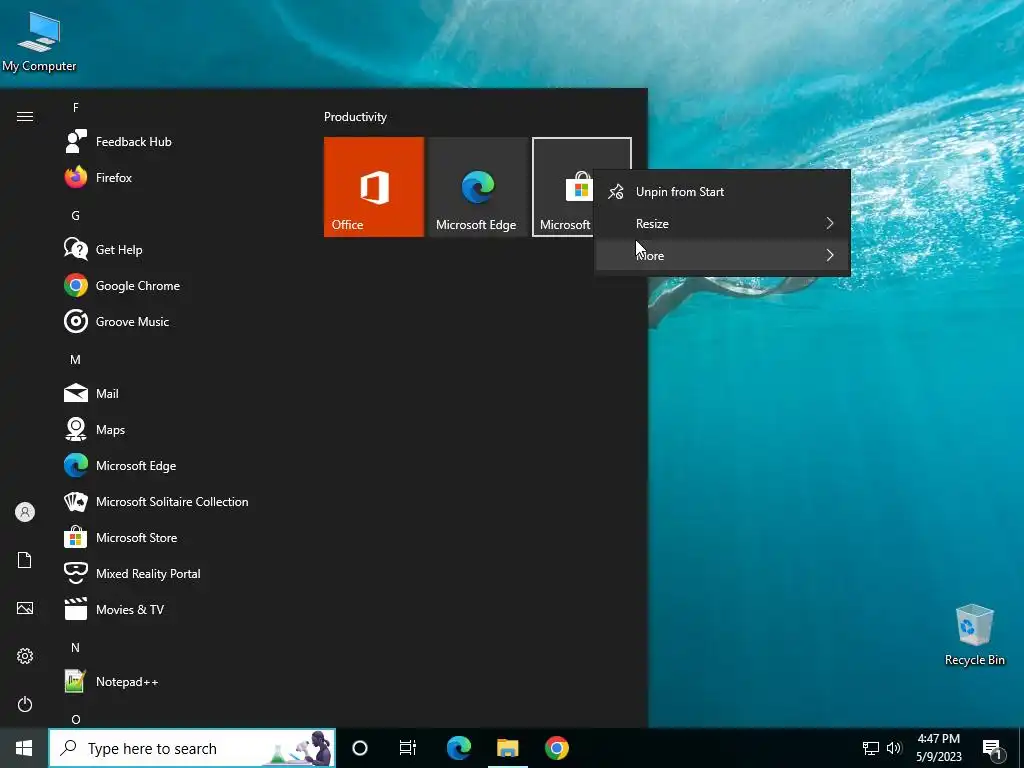Open the More submenu in context menu

tap(723, 255)
